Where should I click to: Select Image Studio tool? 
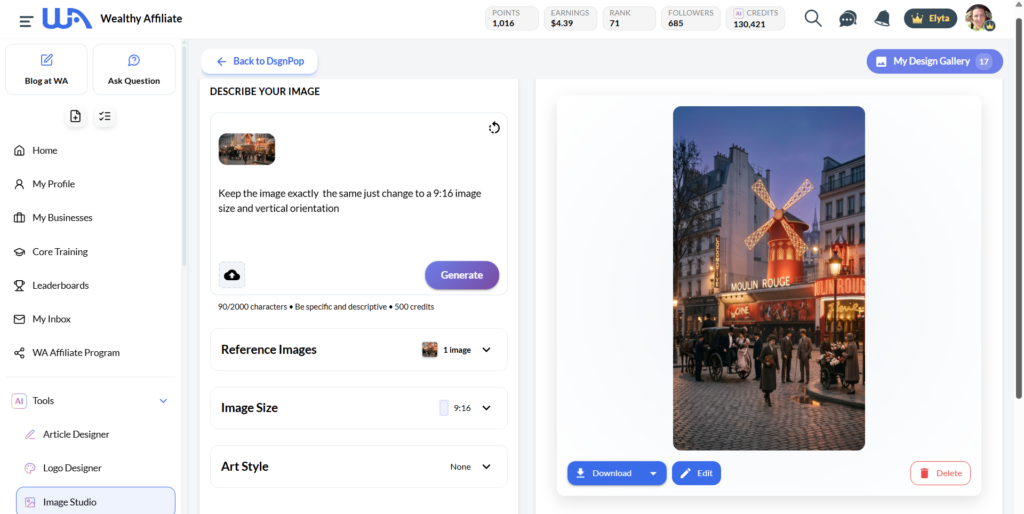click(x=95, y=502)
